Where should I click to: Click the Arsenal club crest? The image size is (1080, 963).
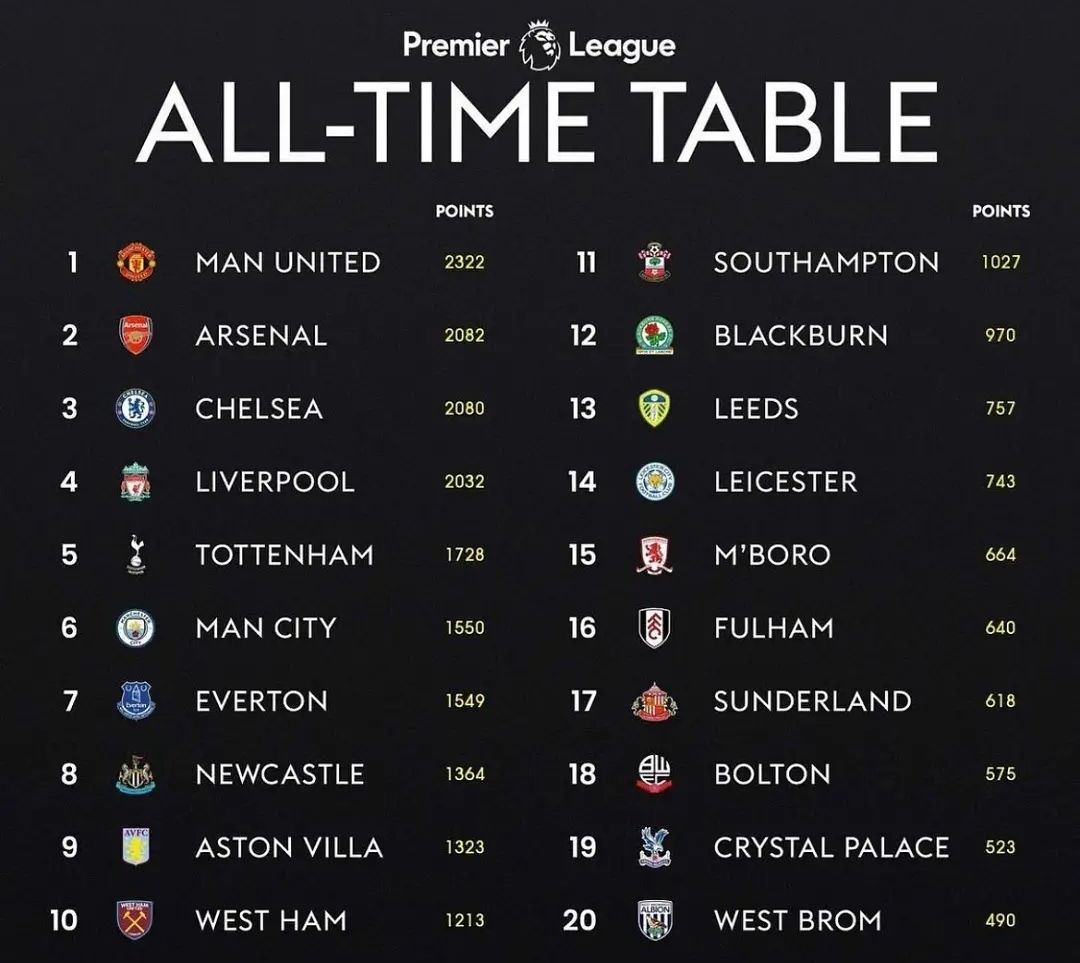[x=136, y=335]
